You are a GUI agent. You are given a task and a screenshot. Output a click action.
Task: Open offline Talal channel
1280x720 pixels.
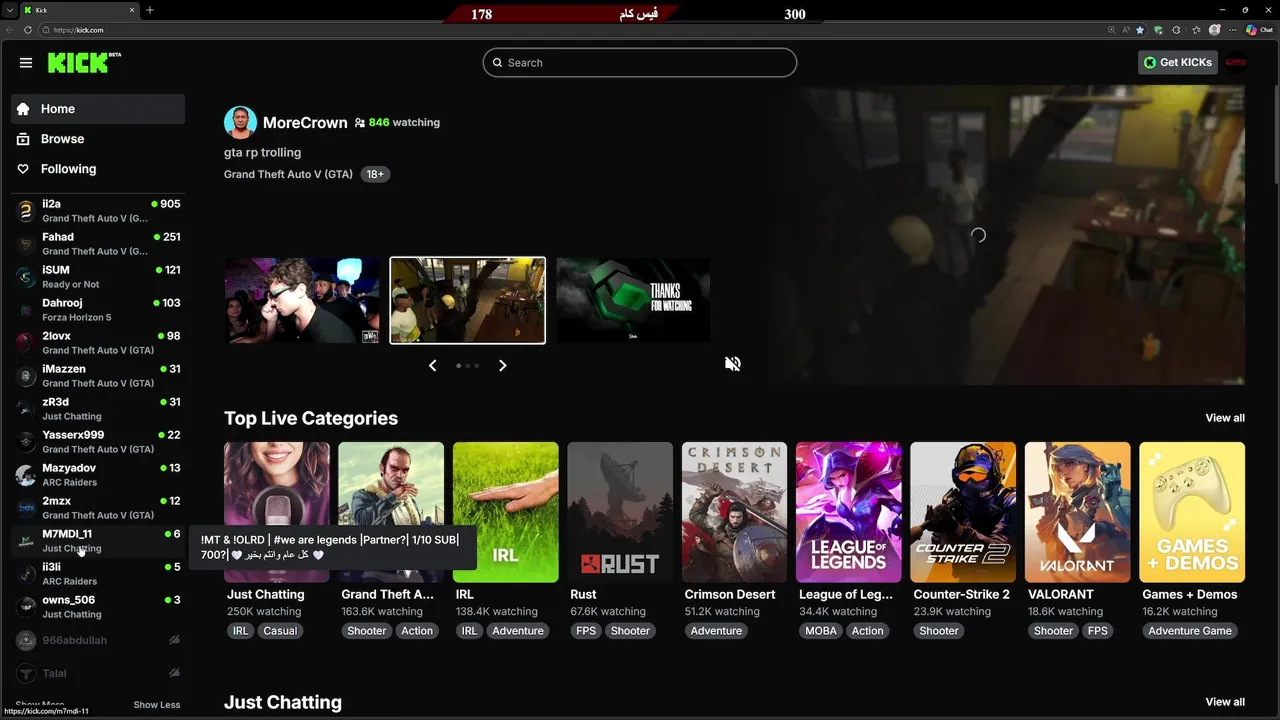[98, 673]
